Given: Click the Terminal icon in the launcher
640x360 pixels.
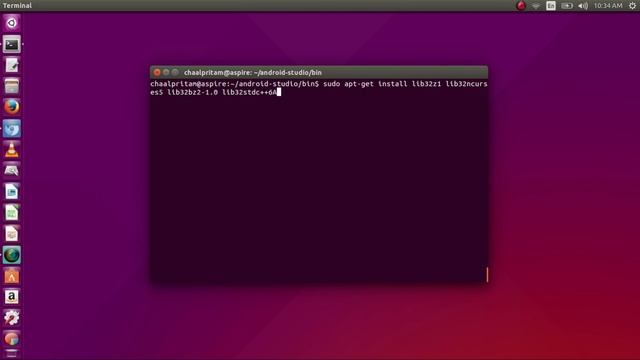Looking at the screenshot, I should pyautogui.click(x=11, y=44).
